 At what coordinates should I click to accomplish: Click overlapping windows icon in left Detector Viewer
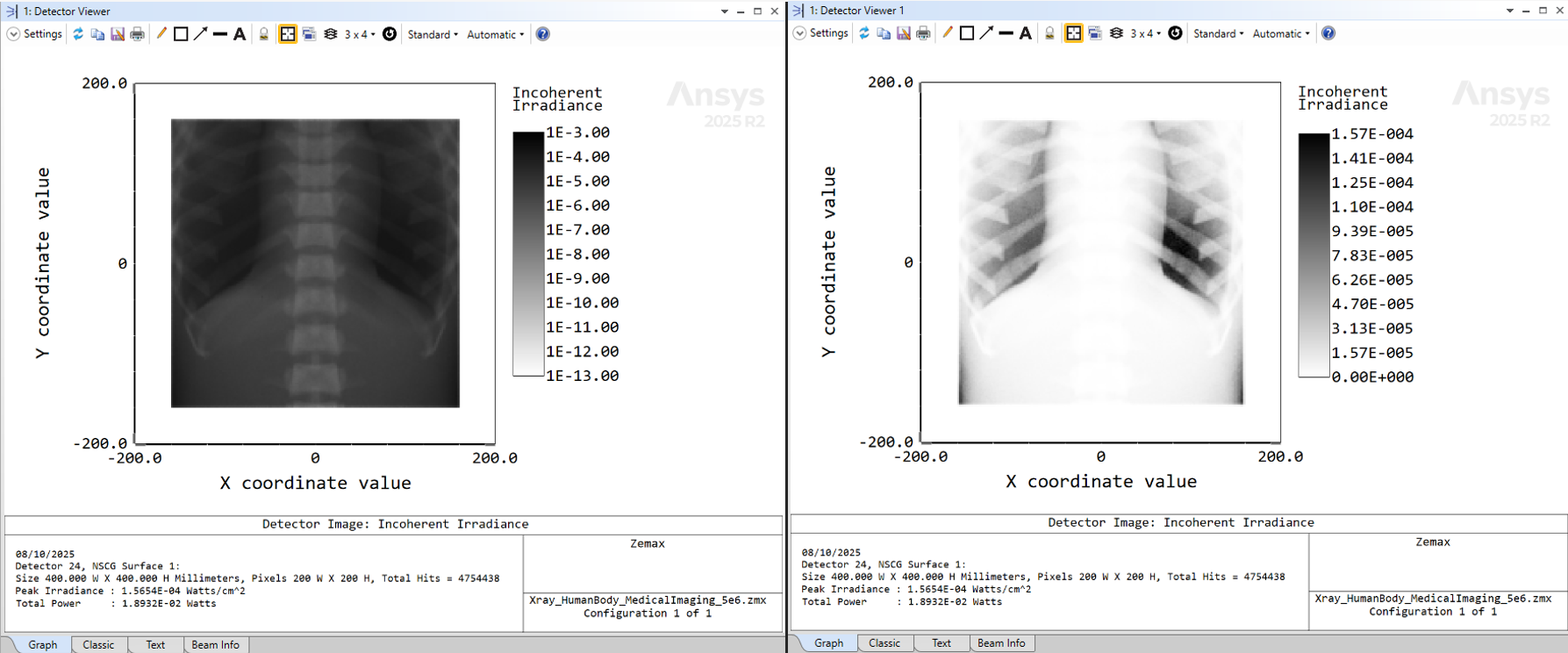point(309,34)
